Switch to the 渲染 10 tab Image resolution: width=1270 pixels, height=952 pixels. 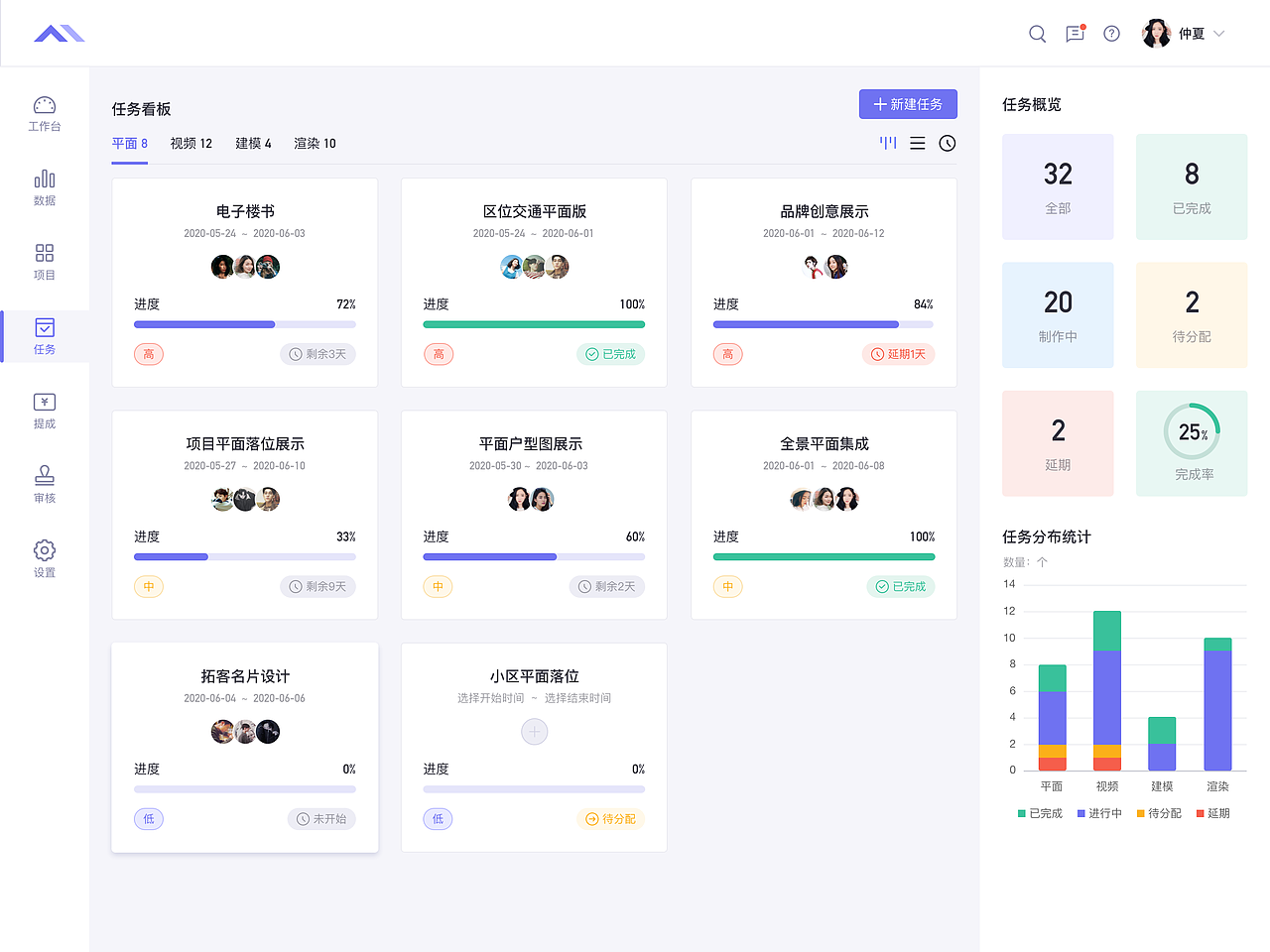click(314, 143)
